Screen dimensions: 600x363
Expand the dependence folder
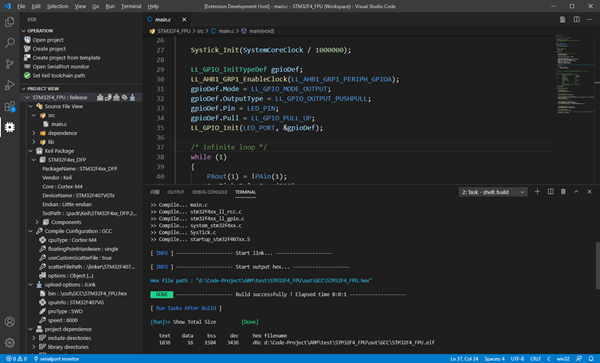(x=34, y=133)
